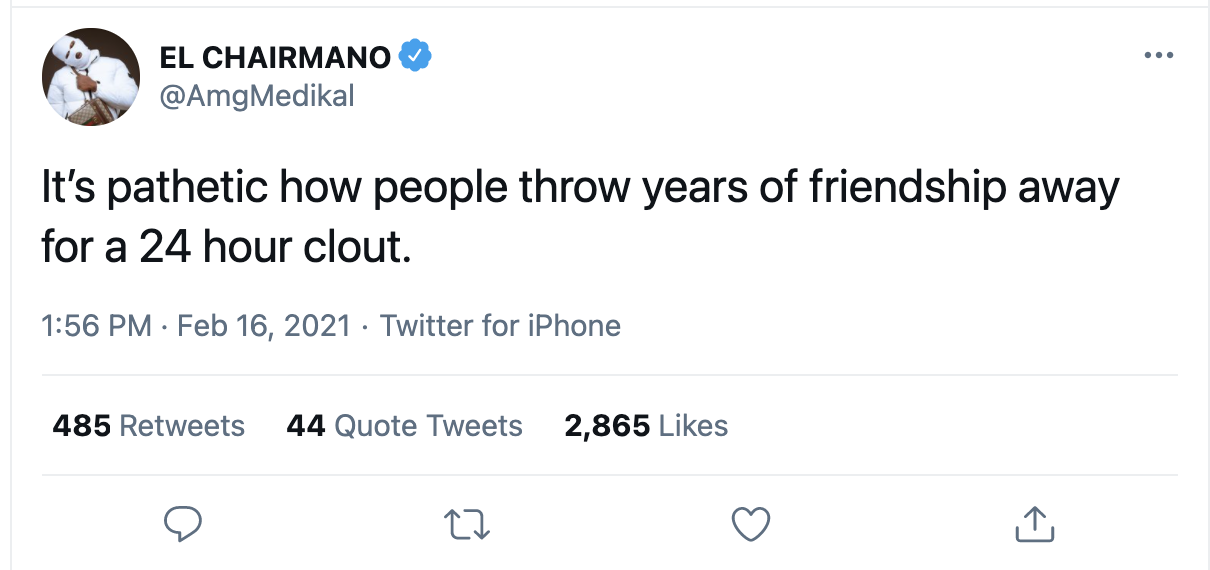Open the Twitter for iPhone source link

coord(500,326)
